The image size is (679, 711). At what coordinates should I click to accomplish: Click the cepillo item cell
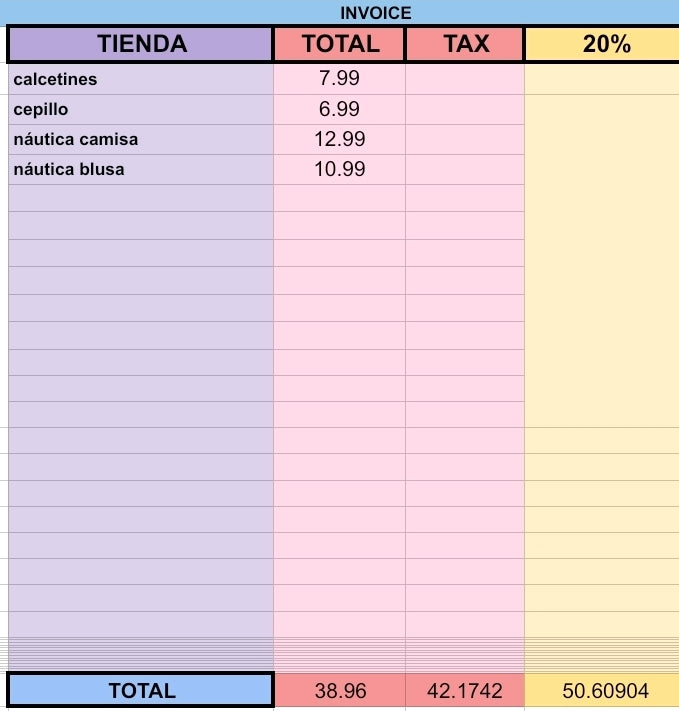[141, 110]
